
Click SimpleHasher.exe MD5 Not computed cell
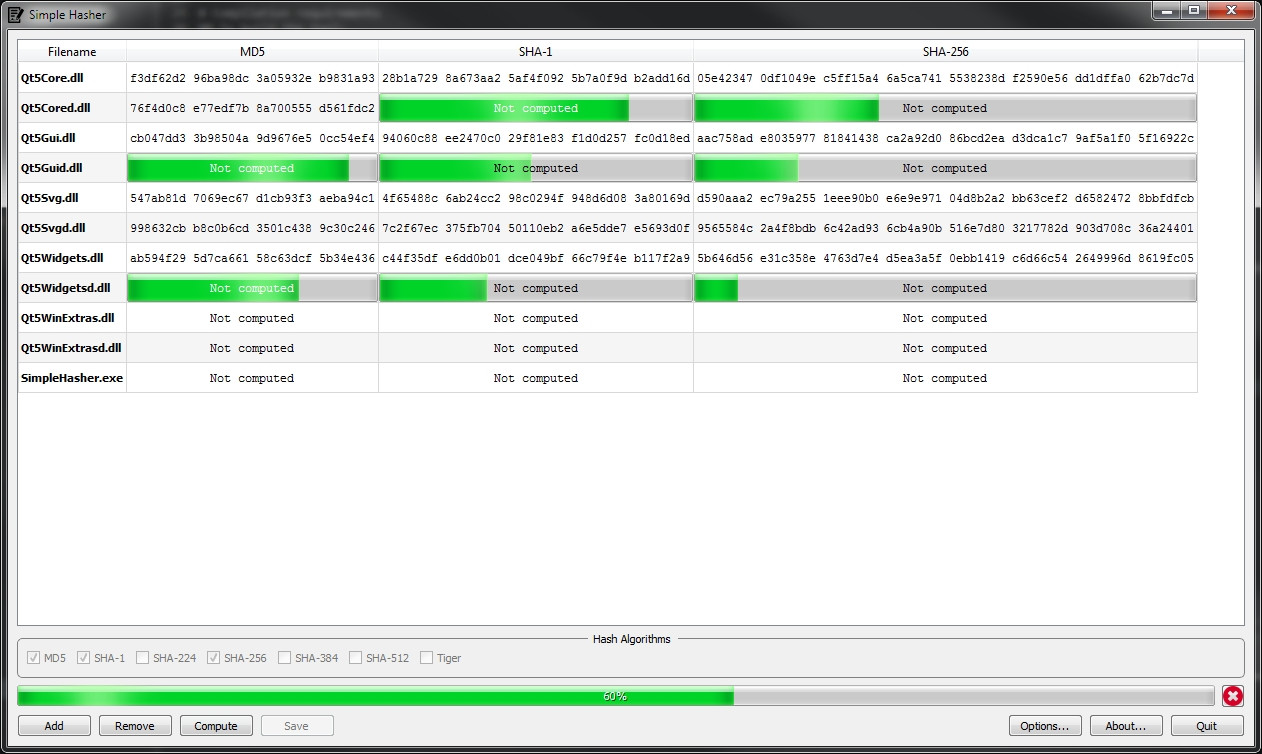coord(252,378)
